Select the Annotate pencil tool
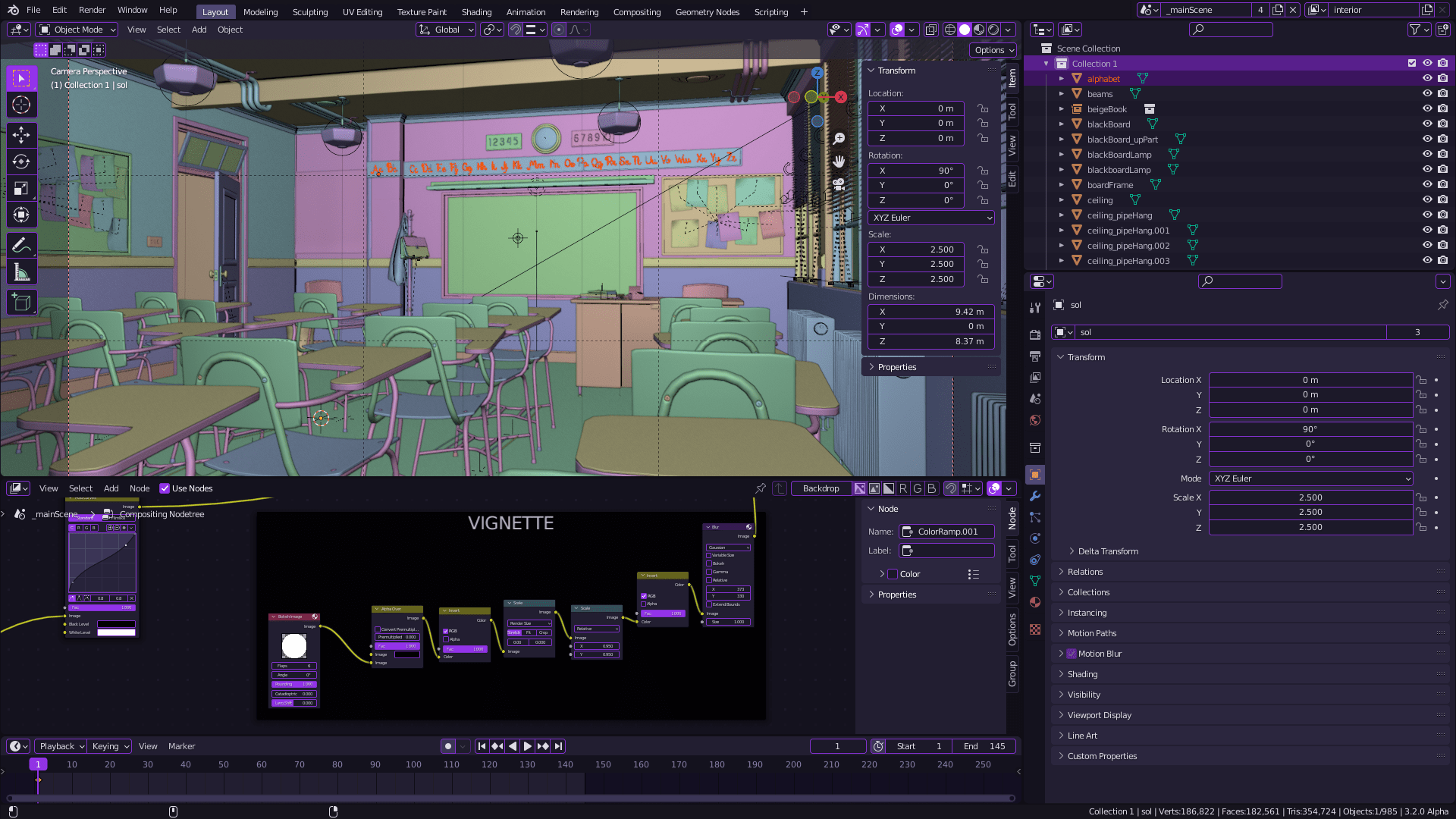Screen dimensions: 1456x819 point(21,245)
